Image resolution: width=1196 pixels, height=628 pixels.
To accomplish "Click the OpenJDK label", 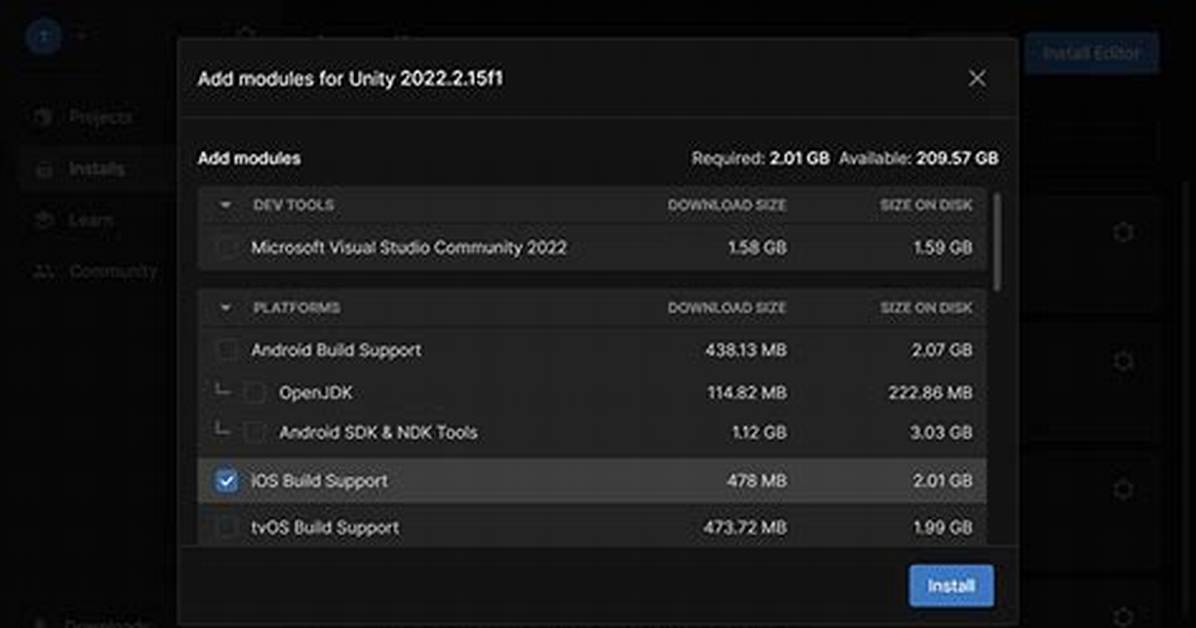I will (316, 393).
